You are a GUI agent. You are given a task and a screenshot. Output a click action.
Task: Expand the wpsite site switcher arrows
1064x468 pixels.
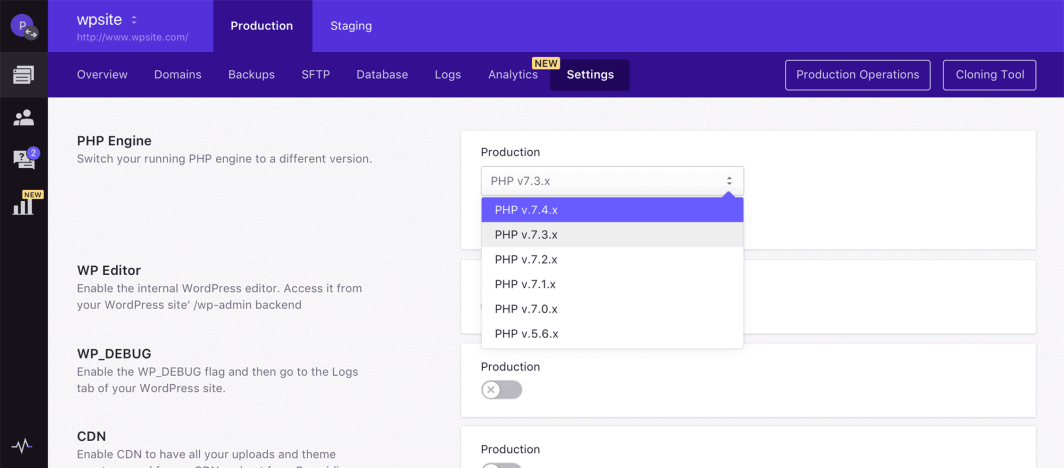click(x=134, y=20)
